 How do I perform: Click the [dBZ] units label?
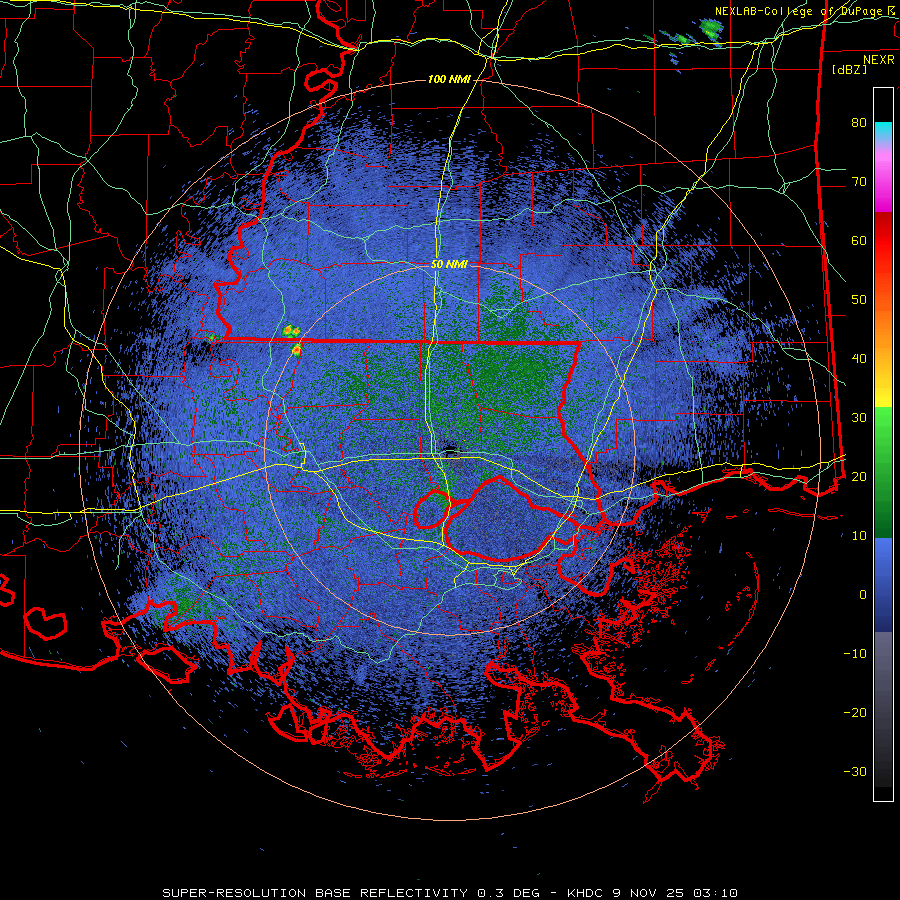[x=849, y=69]
